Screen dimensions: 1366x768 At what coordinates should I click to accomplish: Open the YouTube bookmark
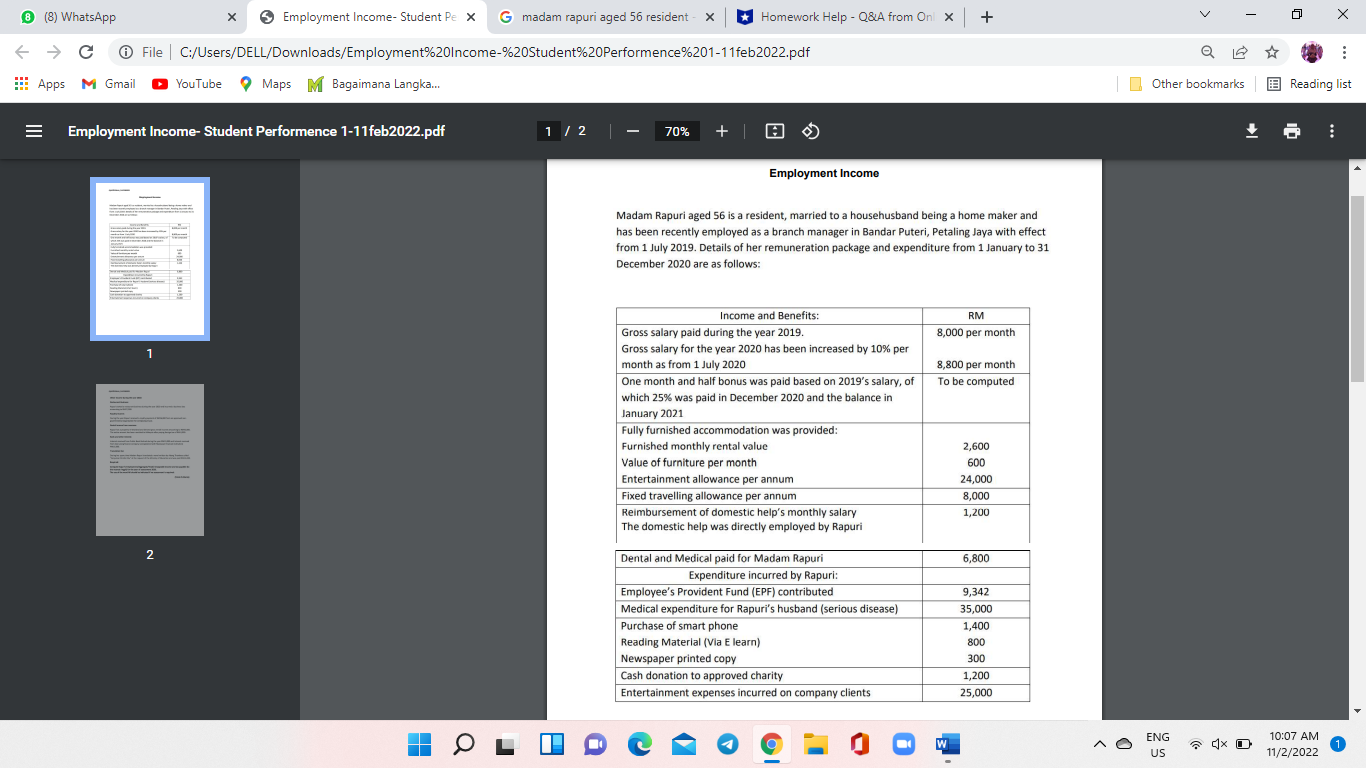click(x=186, y=84)
